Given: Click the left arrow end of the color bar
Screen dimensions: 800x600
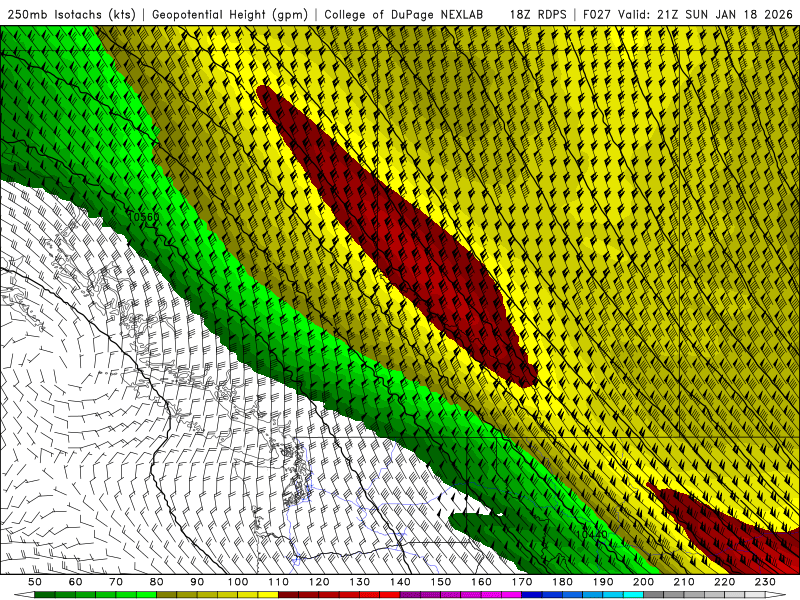Looking at the screenshot, I should (24, 595).
